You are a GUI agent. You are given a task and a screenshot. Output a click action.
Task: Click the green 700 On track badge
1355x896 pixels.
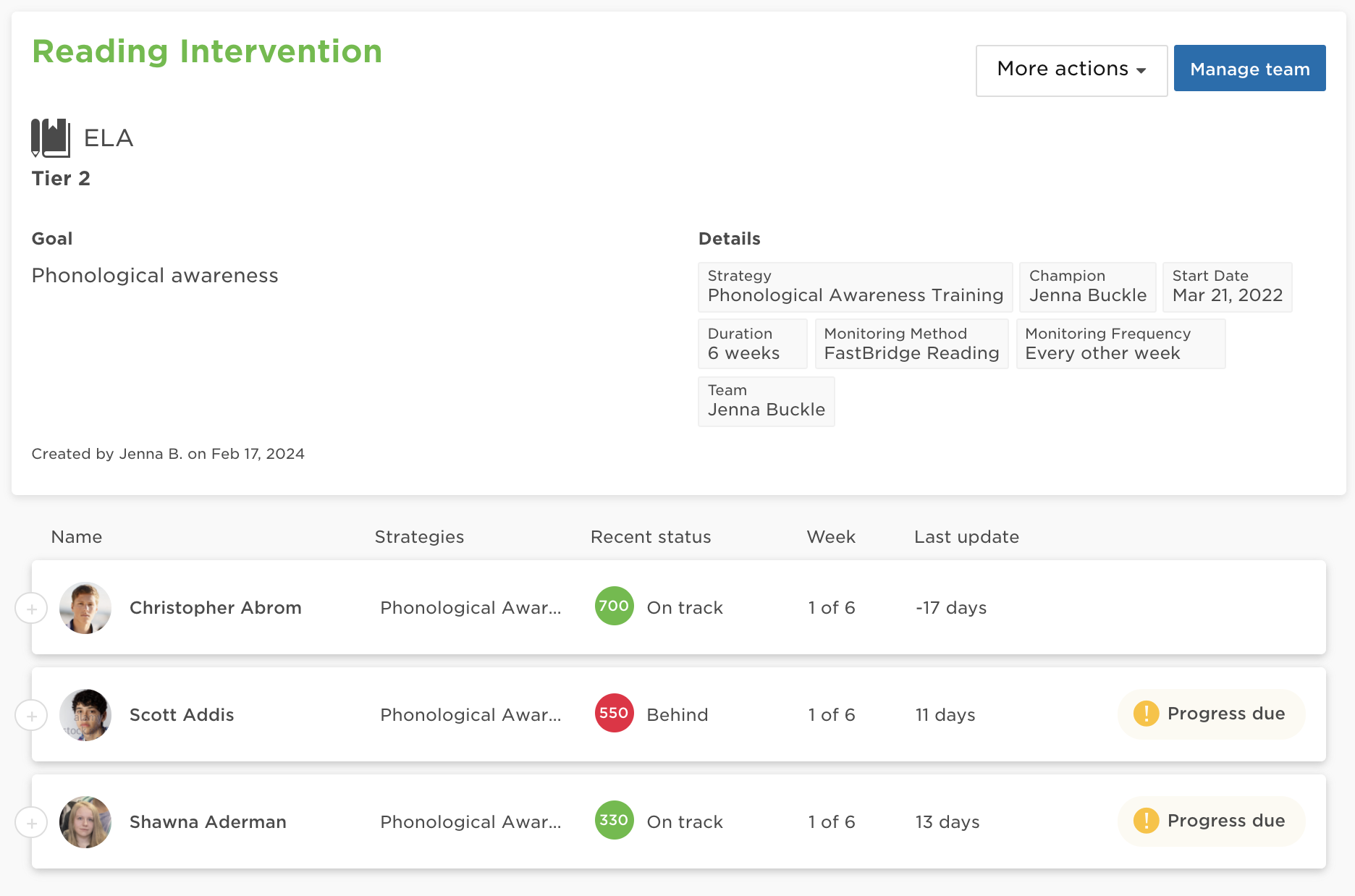pos(613,607)
